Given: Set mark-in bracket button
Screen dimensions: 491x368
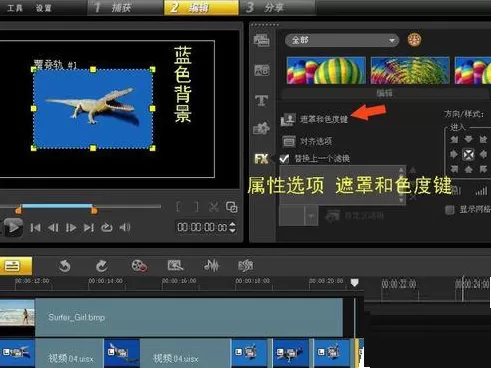Looking at the screenshot, I should [x=178, y=207].
